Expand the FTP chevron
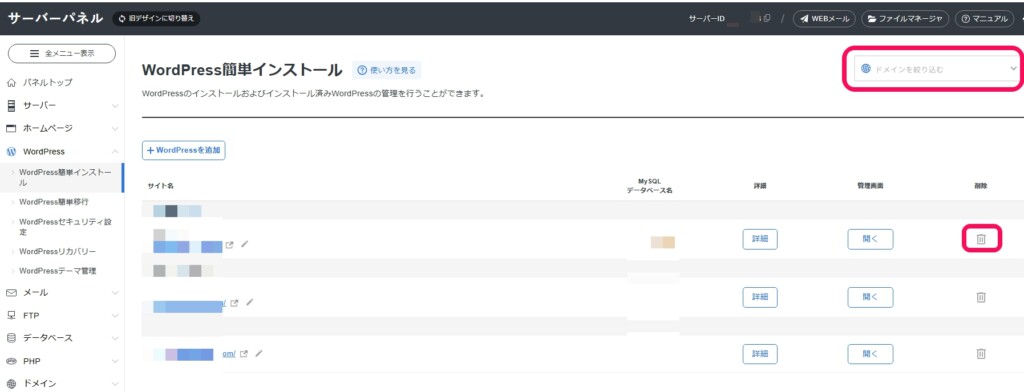 coord(115,316)
